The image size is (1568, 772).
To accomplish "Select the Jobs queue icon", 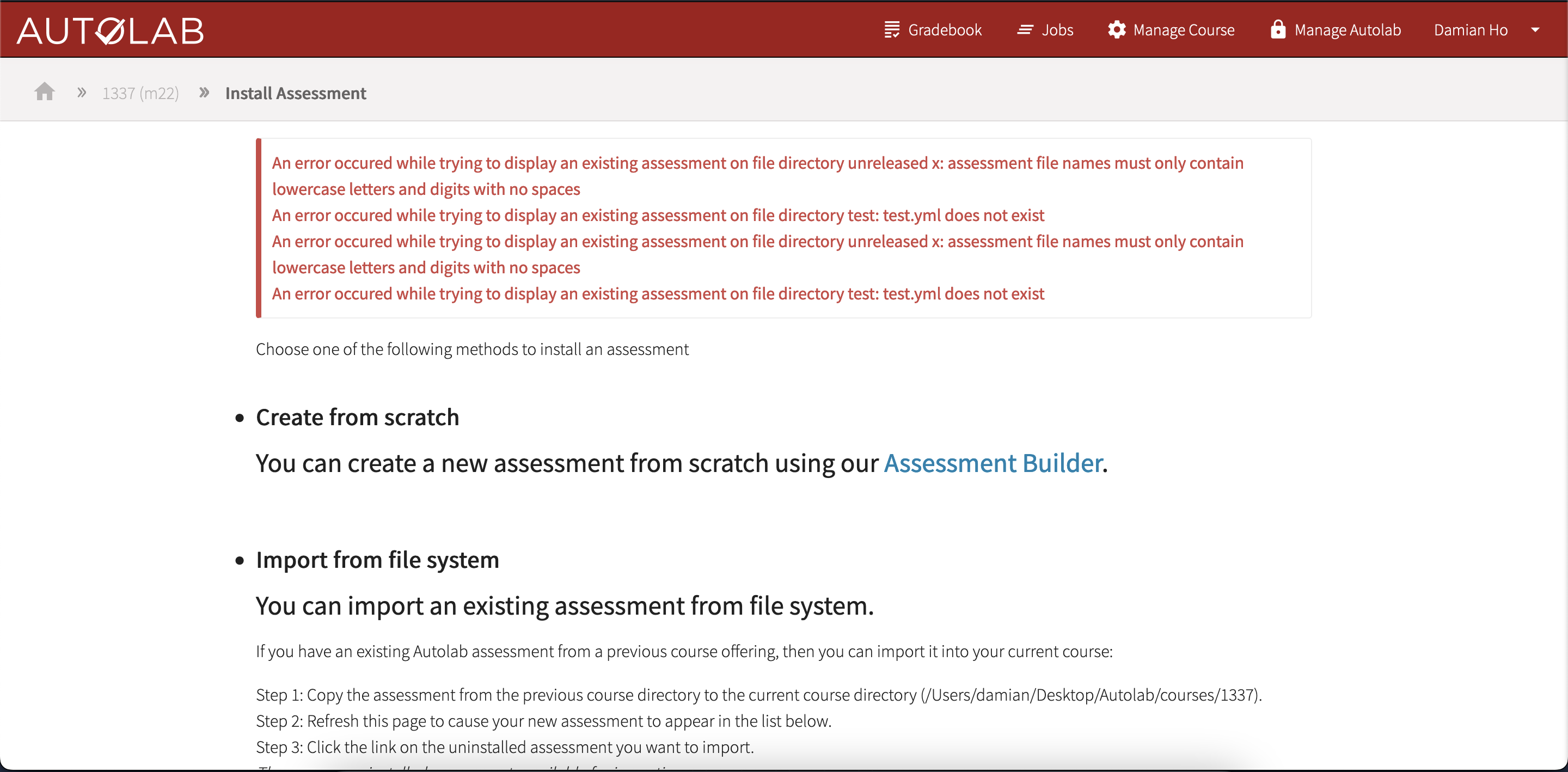I will (x=1025, y=29).
